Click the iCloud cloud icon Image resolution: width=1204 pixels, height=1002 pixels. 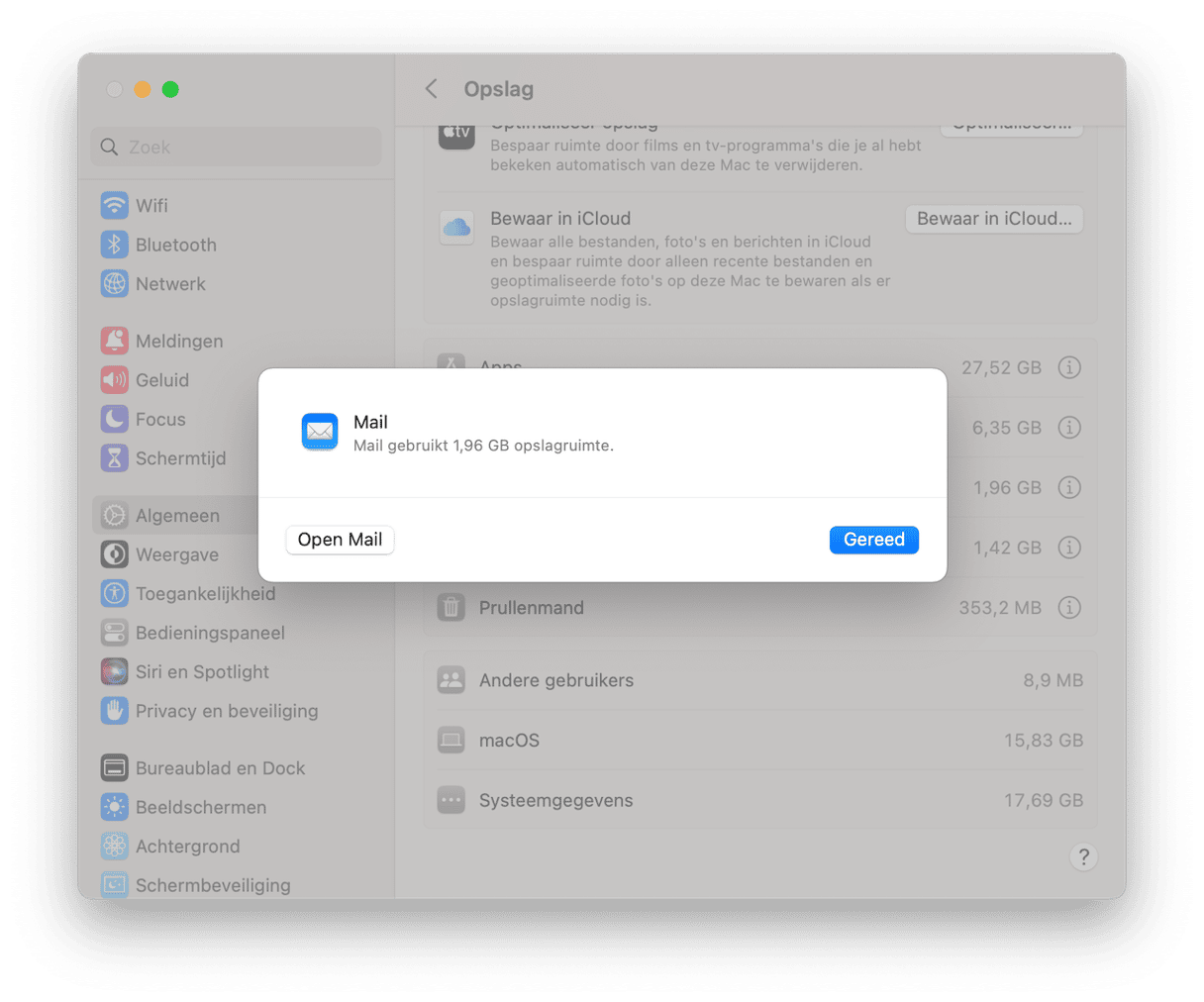[x=456, y=227]
